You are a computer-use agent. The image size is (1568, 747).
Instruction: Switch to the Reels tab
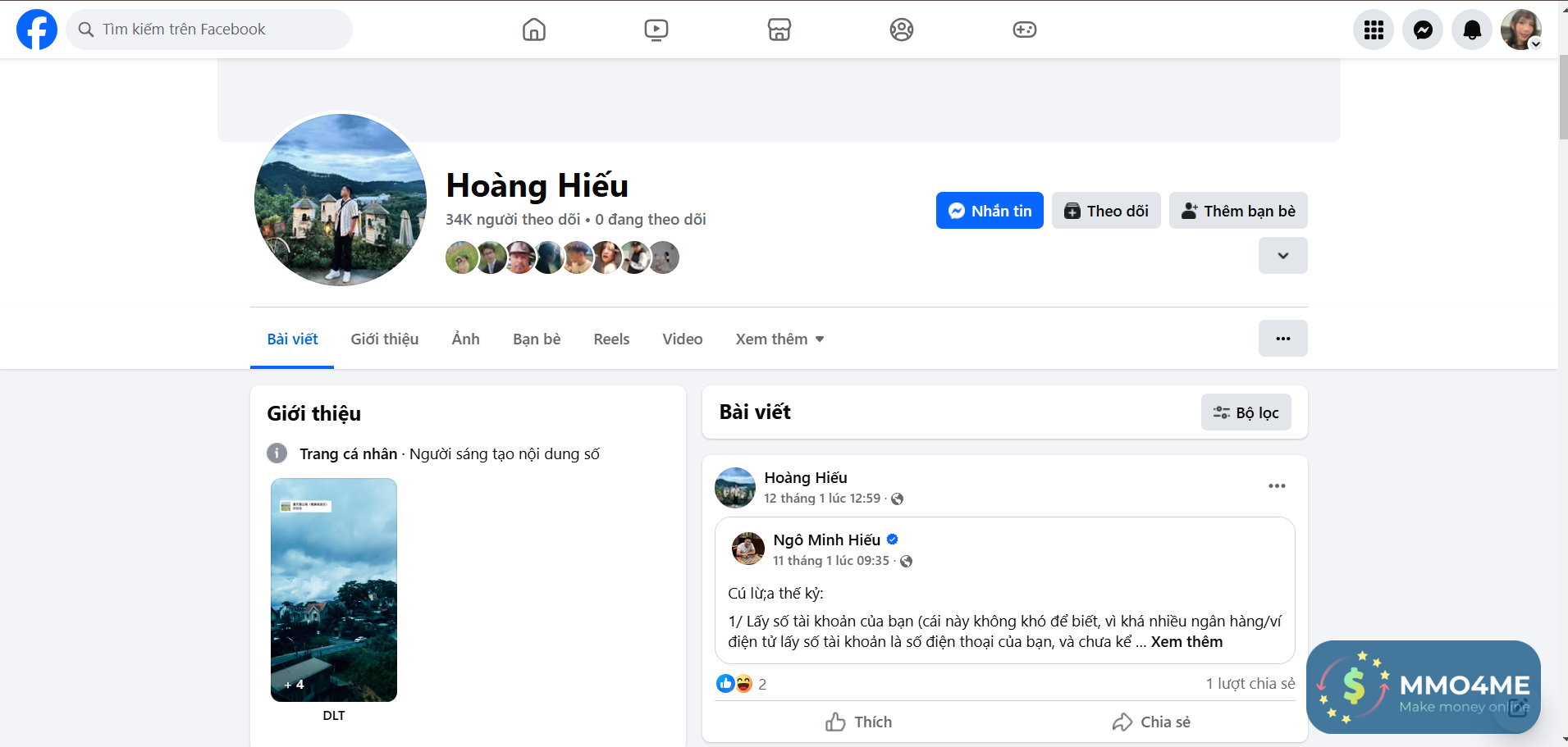(x=611, y=339)
